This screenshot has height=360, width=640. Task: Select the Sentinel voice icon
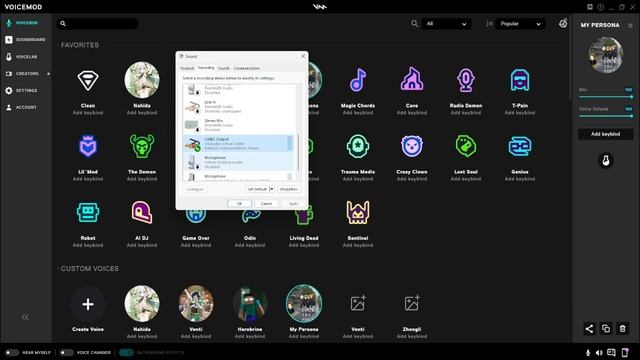coord(358,212)
